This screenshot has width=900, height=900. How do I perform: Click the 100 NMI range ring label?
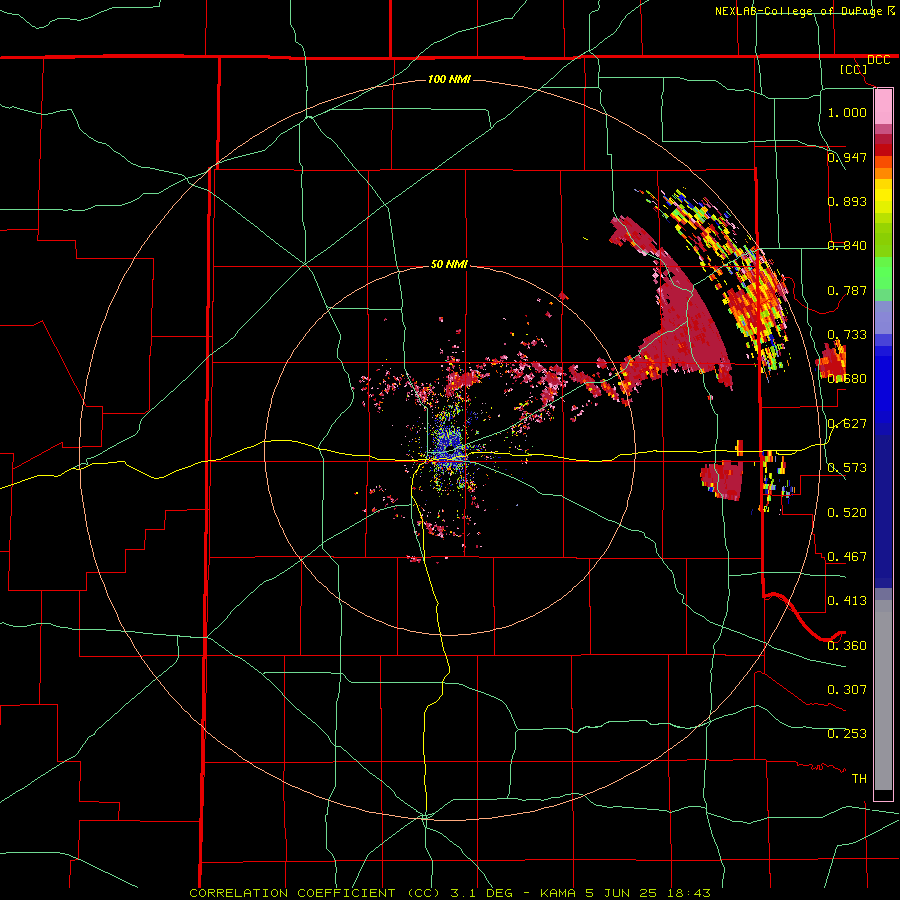point(449,79)
